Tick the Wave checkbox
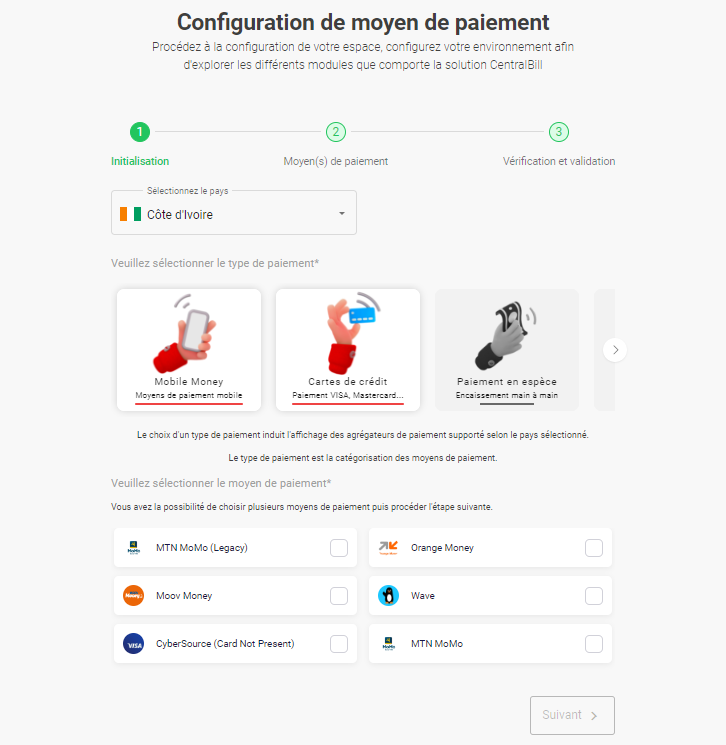The width and height of the screenshot is (726, 745). pos(594,596)
